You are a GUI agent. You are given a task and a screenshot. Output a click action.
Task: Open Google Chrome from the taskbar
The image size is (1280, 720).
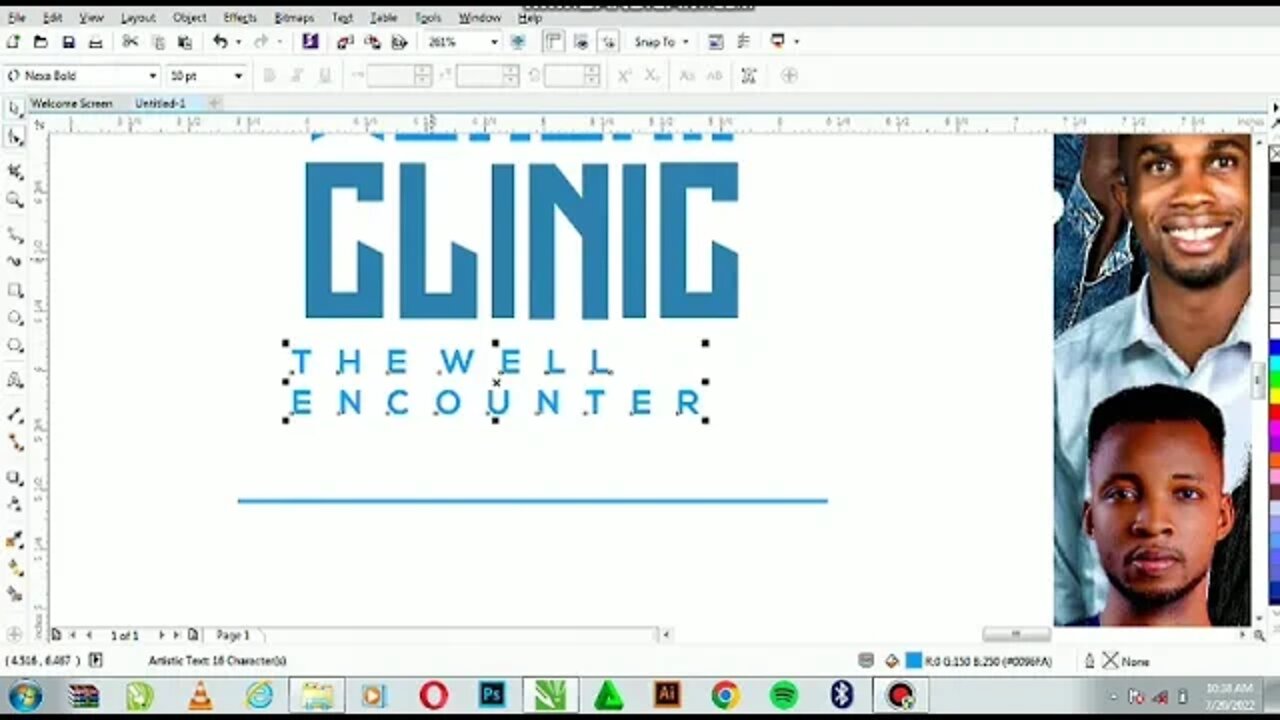pos(725,695)
